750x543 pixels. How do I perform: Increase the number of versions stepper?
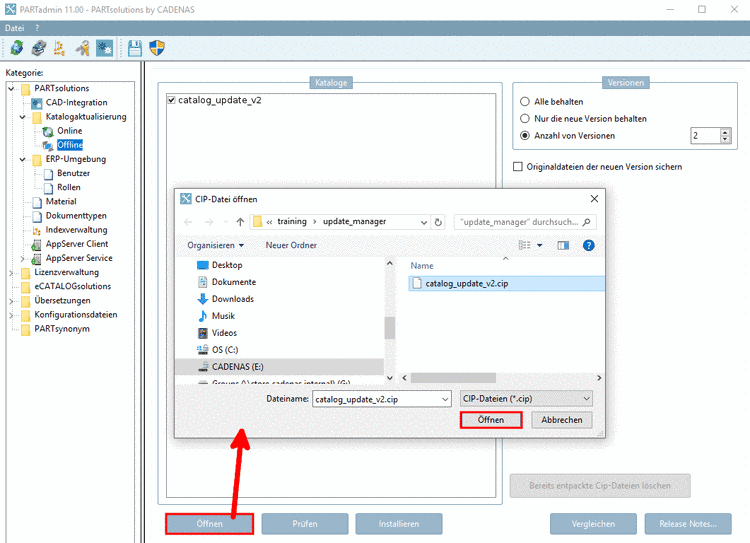726,133
